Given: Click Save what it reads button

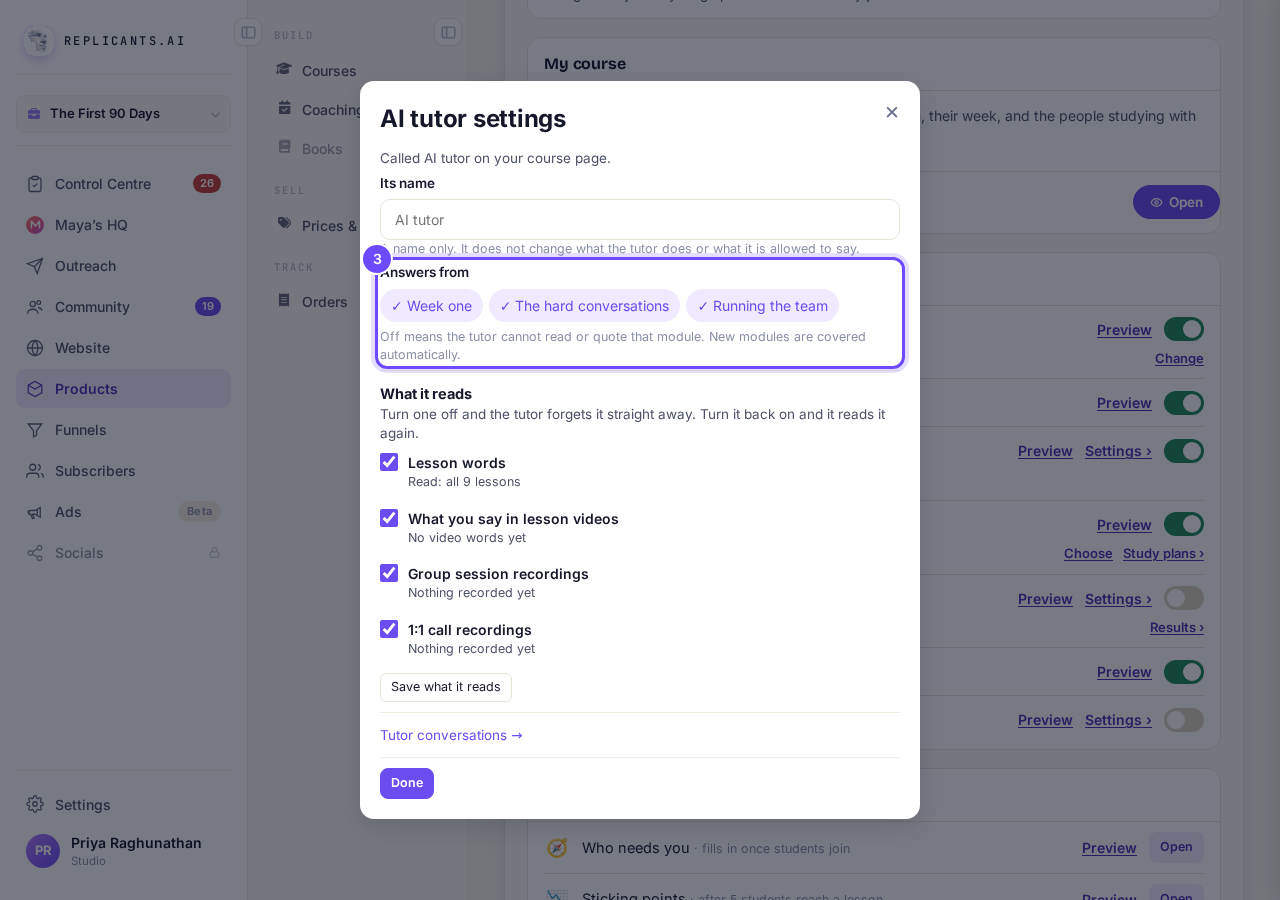Looking at the screenshot, I should (x=446, y=687).
